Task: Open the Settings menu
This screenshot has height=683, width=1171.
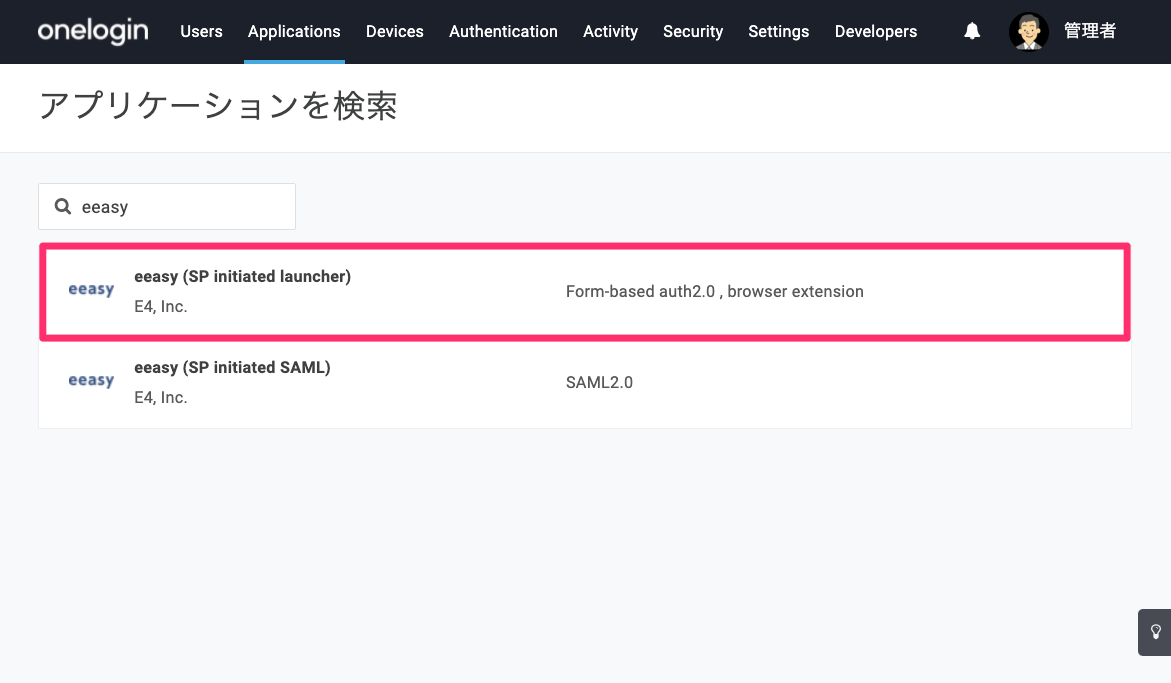Action: 779,31
